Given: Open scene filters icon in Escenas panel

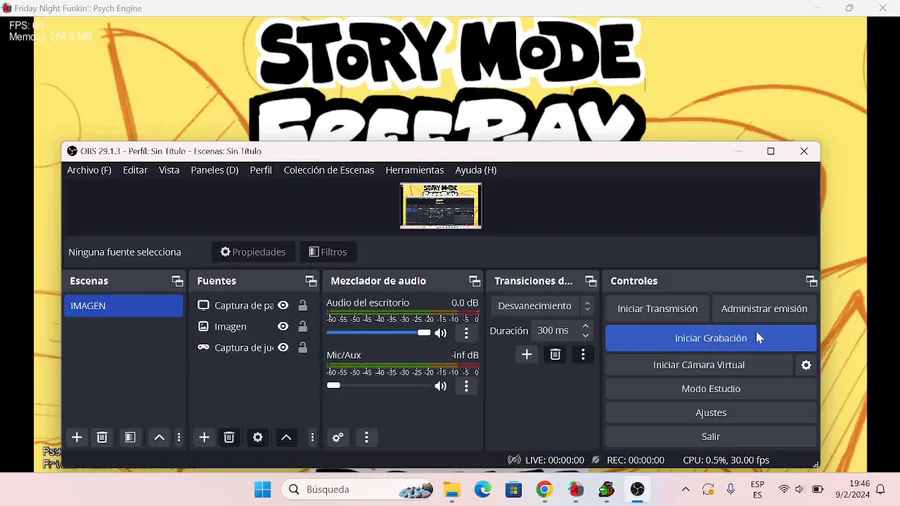Looking at the screenshot, I should [x=130, y=437].
